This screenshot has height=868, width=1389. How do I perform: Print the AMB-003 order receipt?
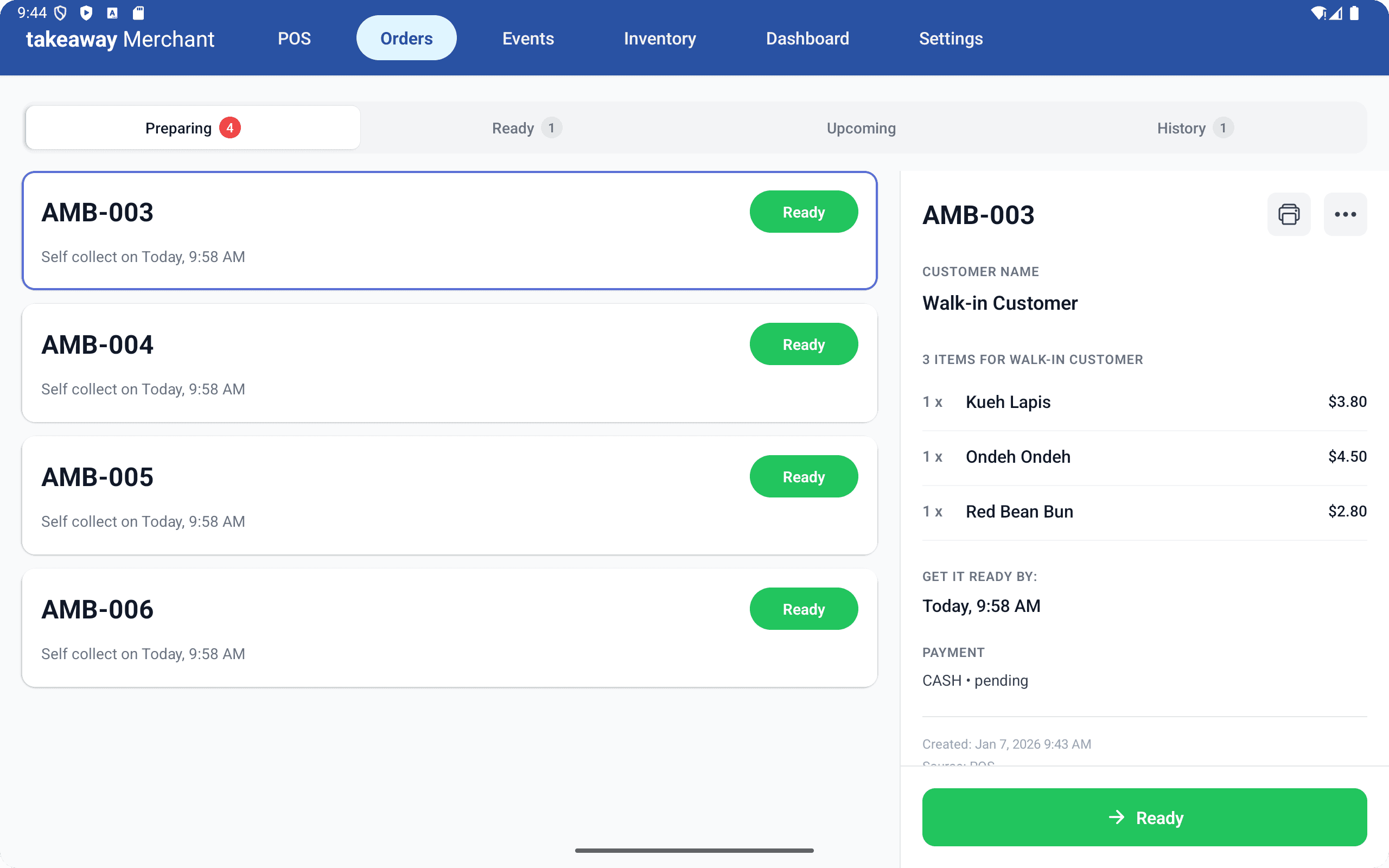pyautogui.click(x=1289, y=214)
